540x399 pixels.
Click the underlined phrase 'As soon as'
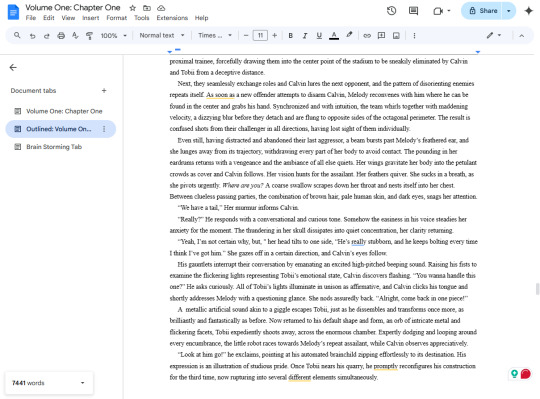point(220,95)
